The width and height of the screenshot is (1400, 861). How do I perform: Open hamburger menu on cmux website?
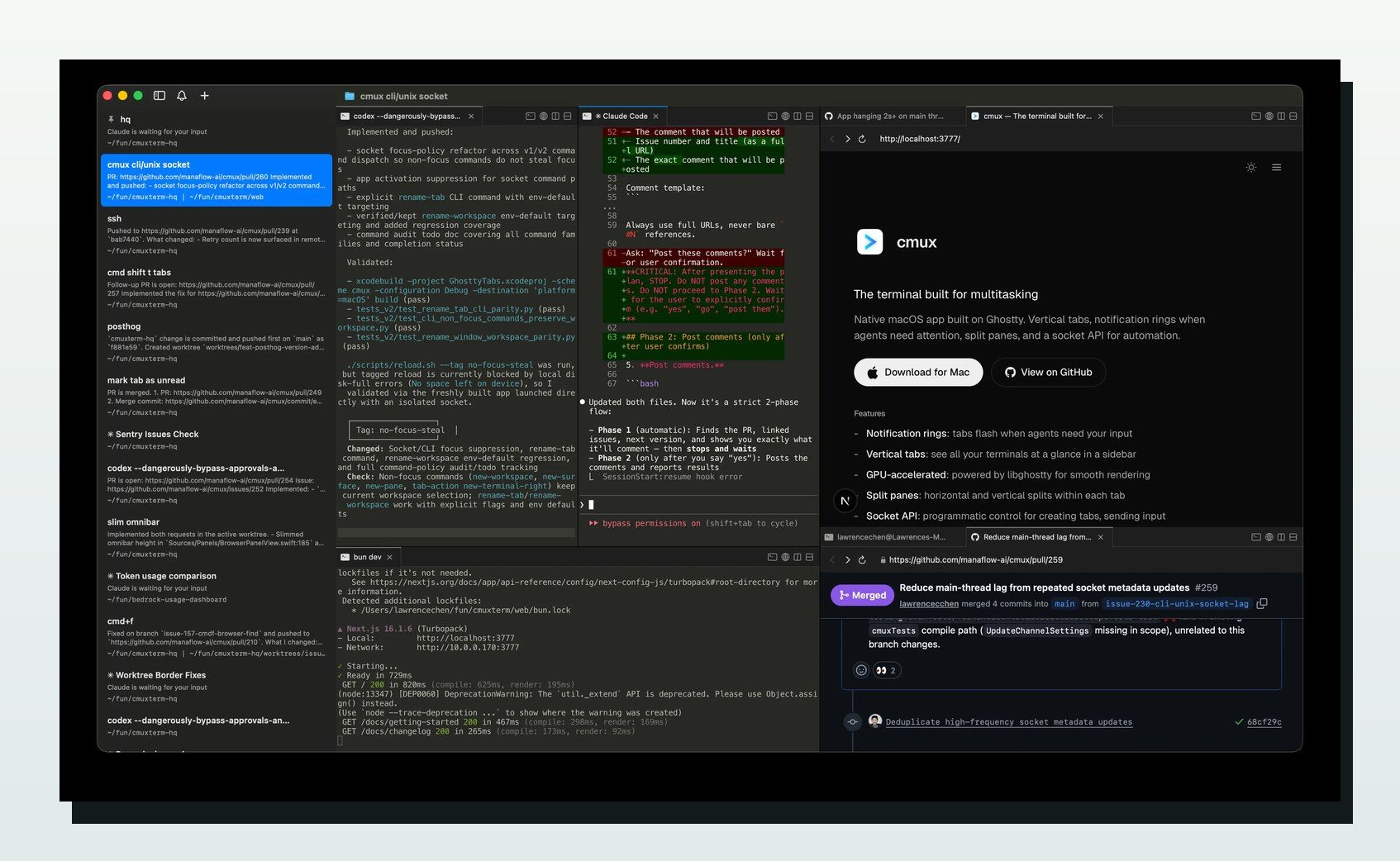1276,168
